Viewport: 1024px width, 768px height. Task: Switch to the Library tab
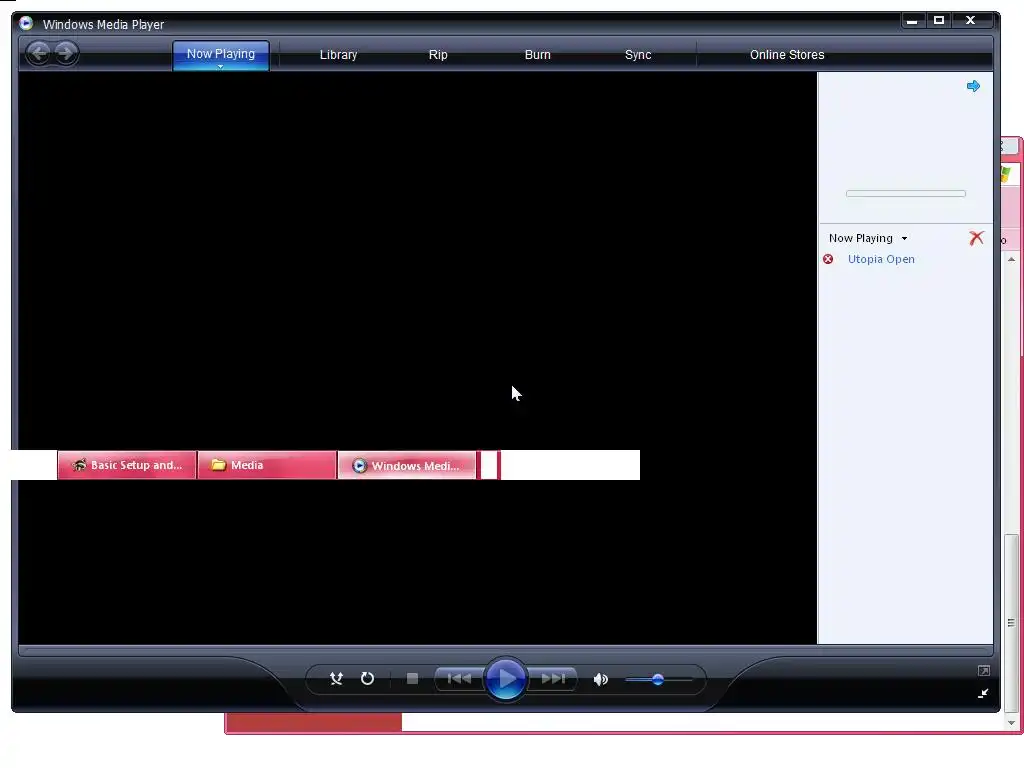tap(338, 55)
